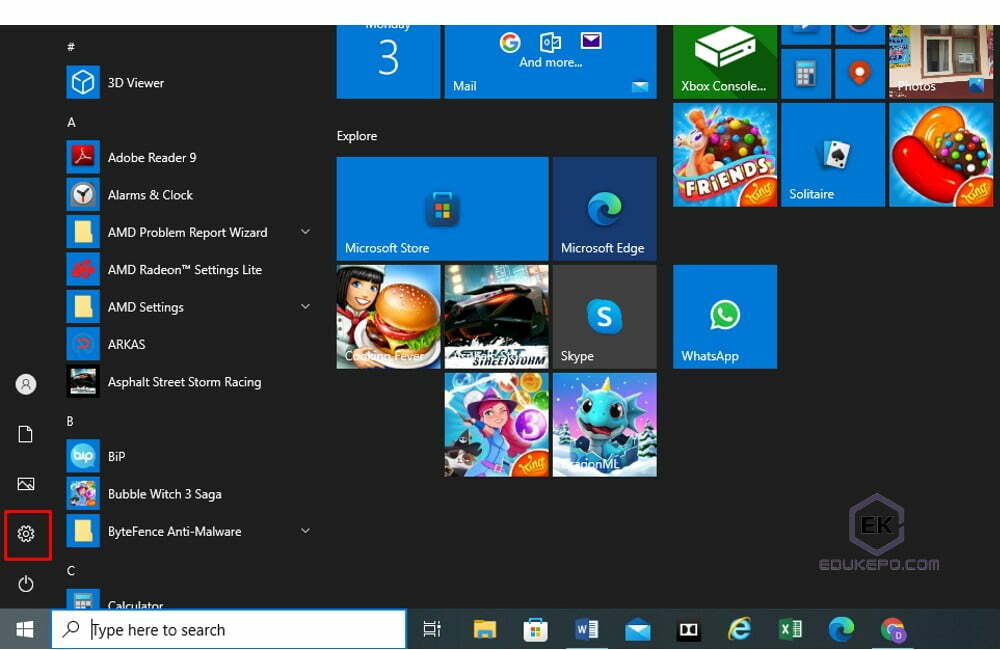Expand the ByteFence Anti-Malware entry
The image size is (1000, 650).
point(305,531)
